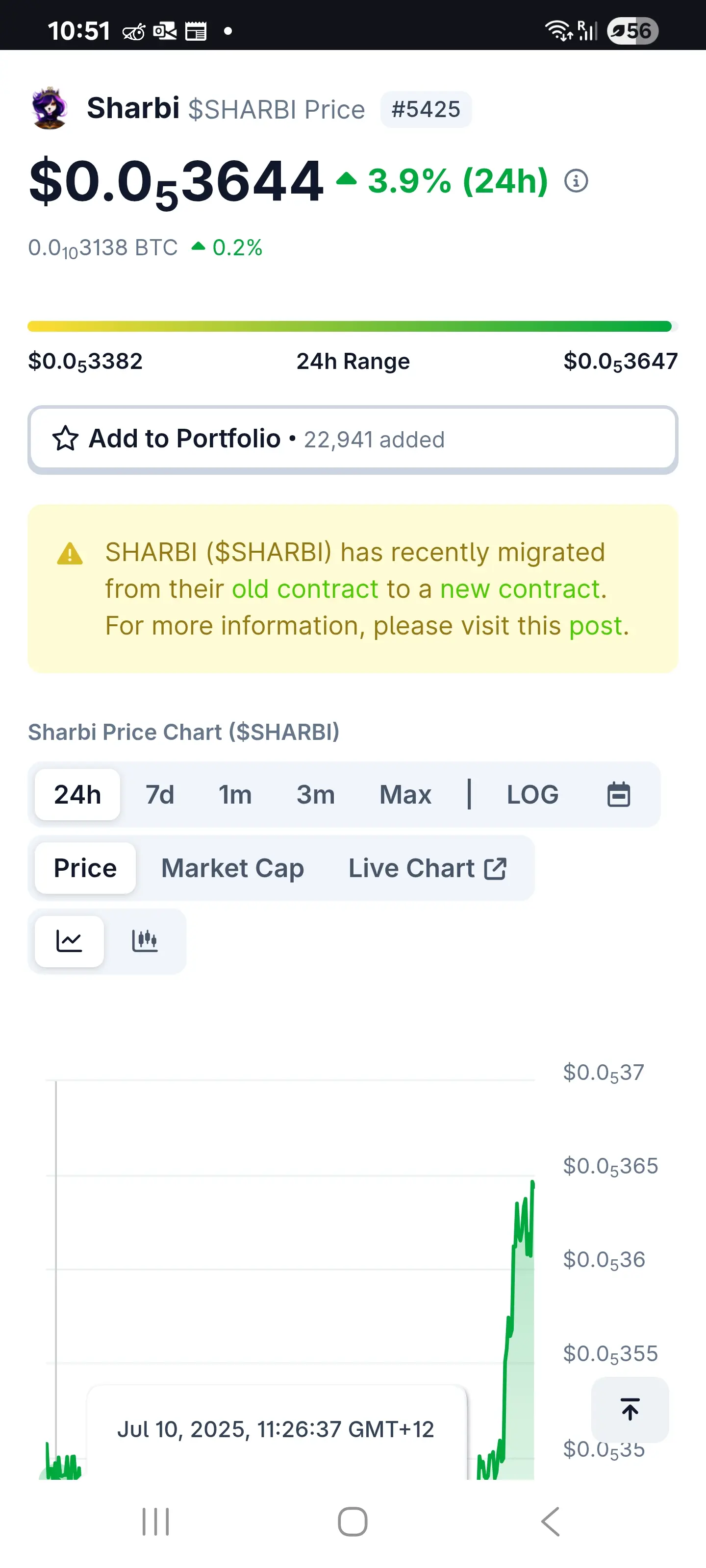Switch to line chart view
Screen dimensions: 706x1568
pos(70,941)
